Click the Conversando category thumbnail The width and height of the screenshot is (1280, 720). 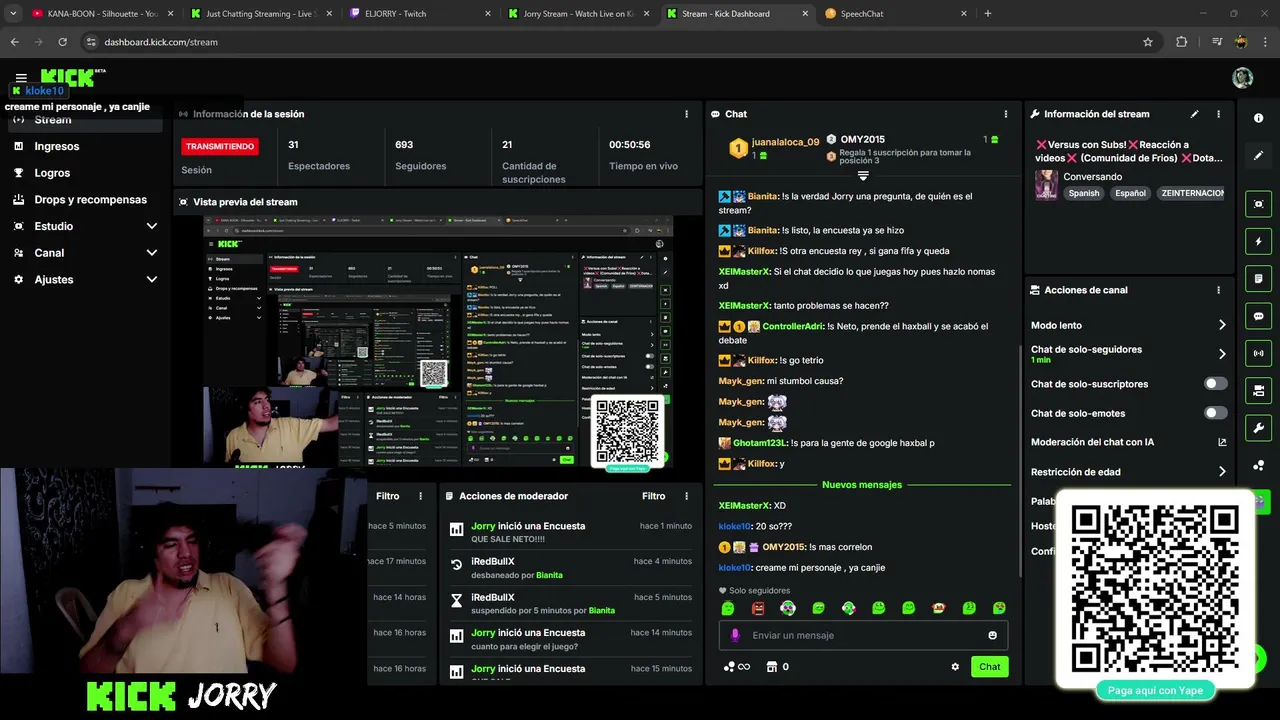tap(1046, 185)
